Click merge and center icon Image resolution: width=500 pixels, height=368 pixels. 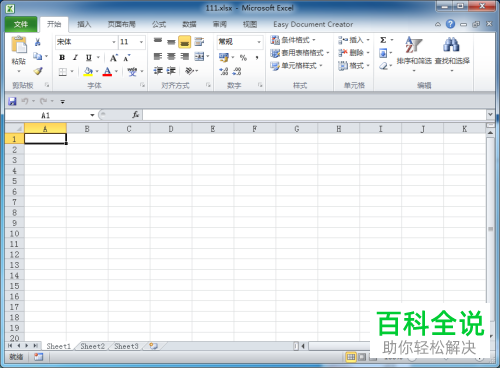(x=199, y=56)
